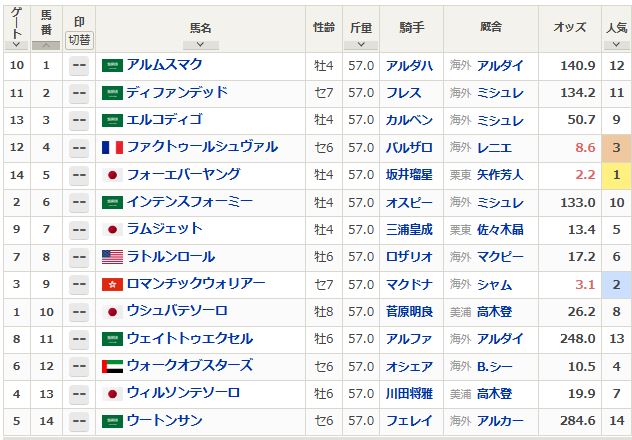Open horse page for ロマンチックウォリアー
The height and width of the screenshot is (440, 632).
(x=196, y=284)
